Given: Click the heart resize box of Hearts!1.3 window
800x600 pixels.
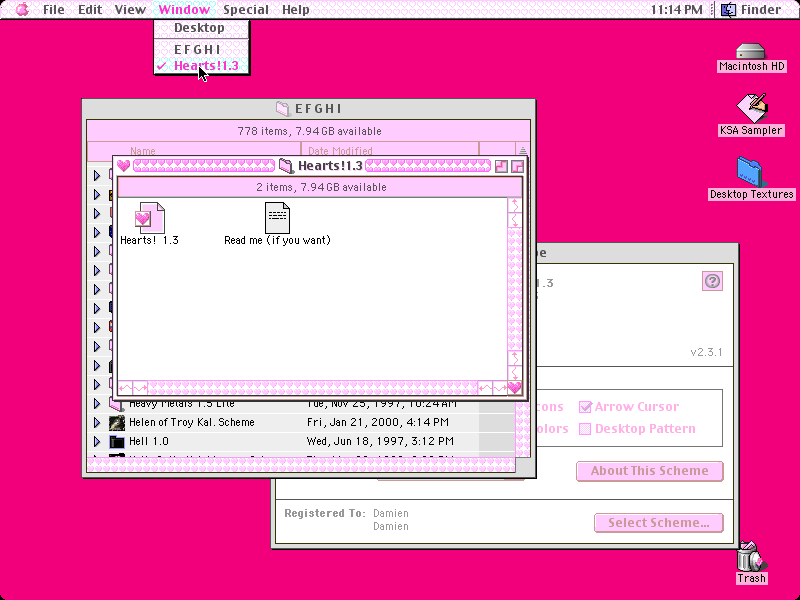Looking at the screenshot, I should 515,388.
